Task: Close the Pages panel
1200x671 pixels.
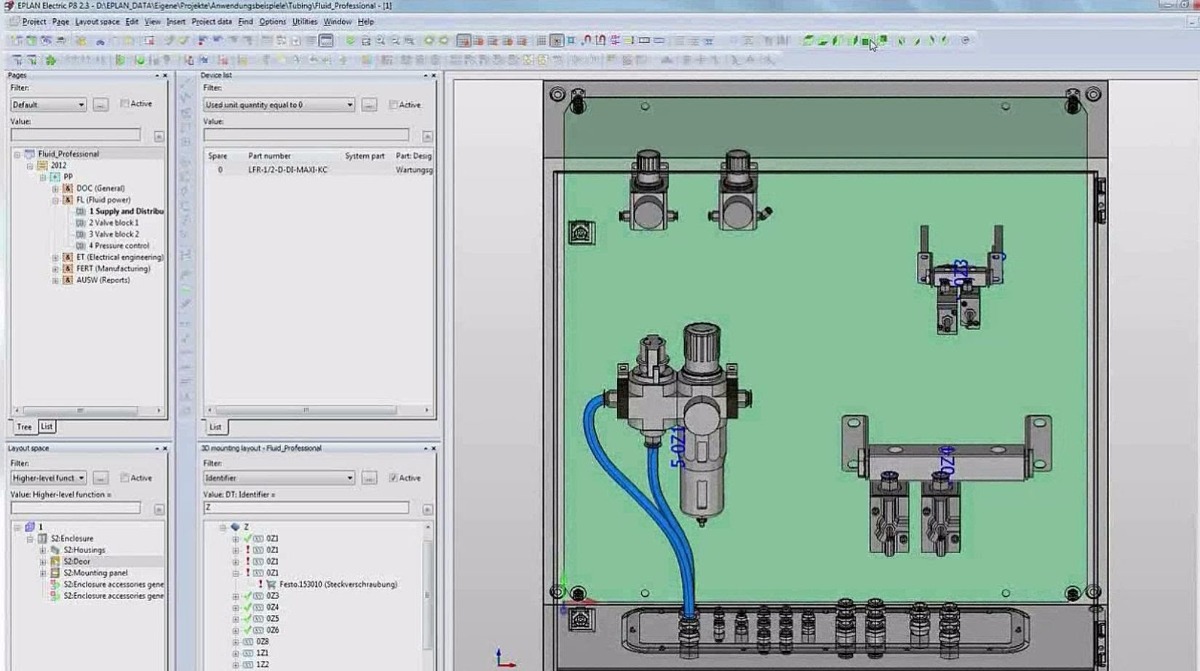Action: (166, 75)
